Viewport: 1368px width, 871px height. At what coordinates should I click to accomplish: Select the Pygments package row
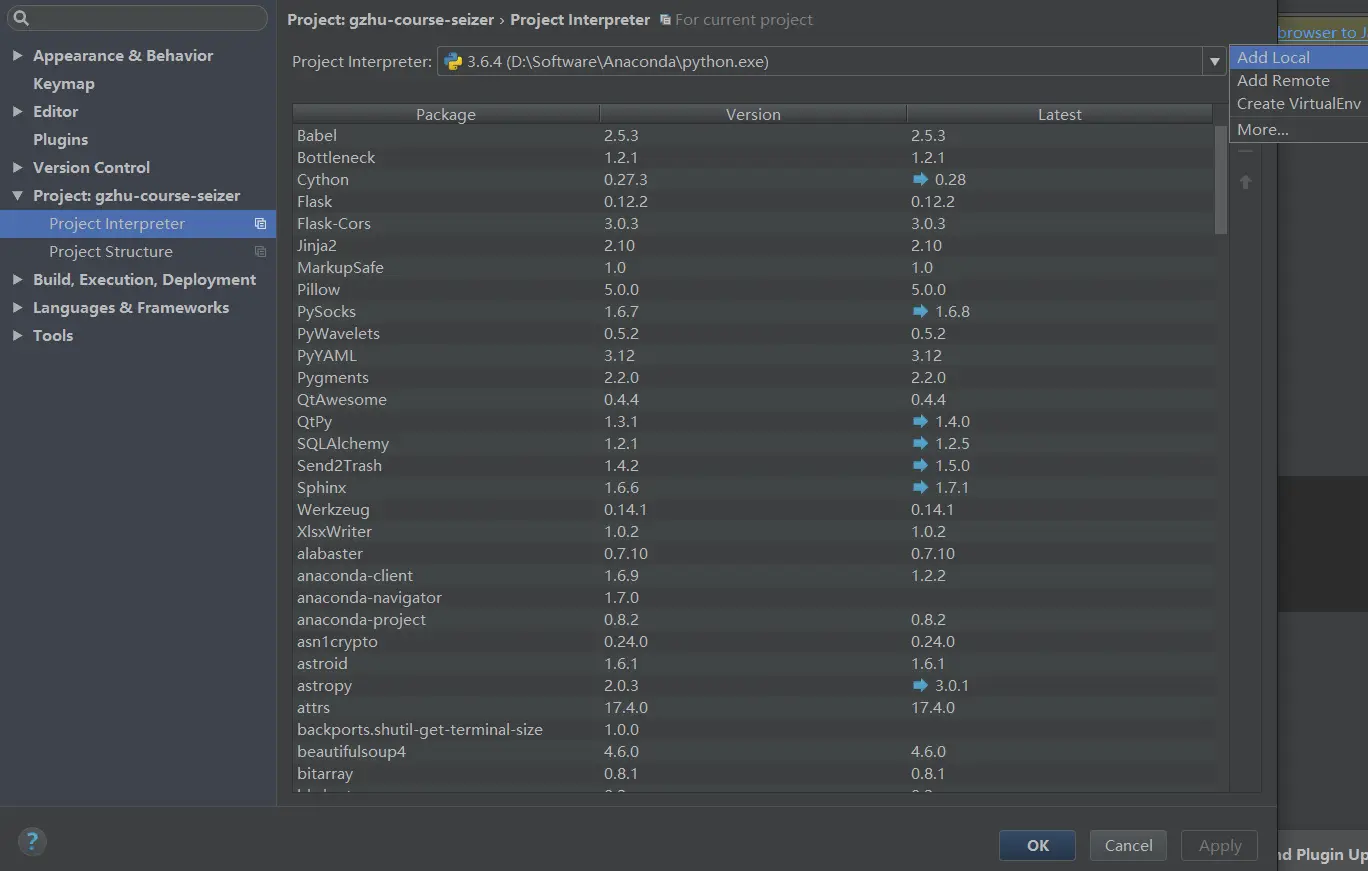point(754,378)
